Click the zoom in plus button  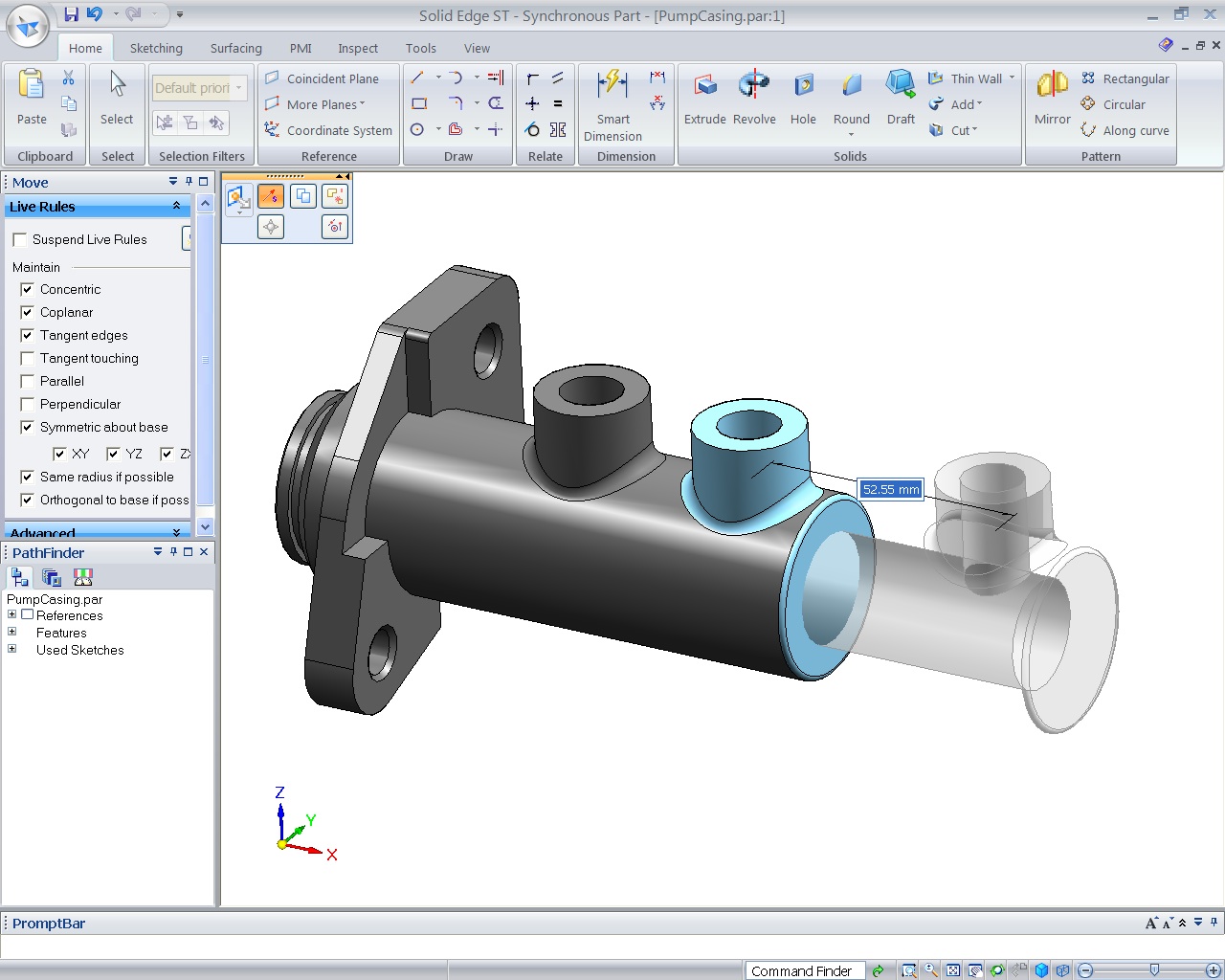click(1214, 970)
